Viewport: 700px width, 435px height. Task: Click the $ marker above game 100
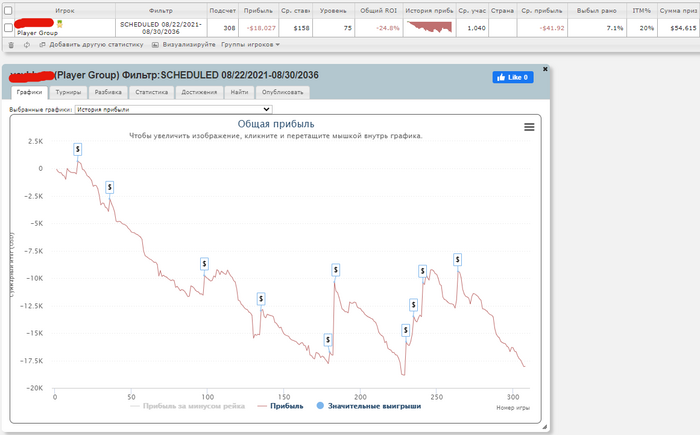click(204, 264)
